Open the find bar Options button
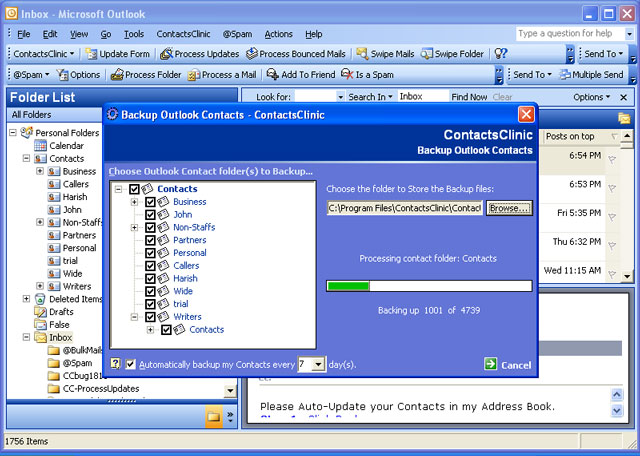 [591, 97]
